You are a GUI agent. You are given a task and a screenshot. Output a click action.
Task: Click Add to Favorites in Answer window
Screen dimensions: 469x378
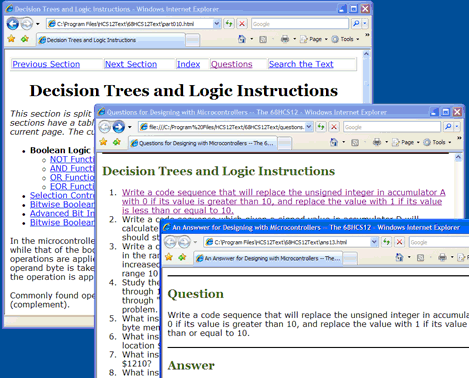coord(182,257)
